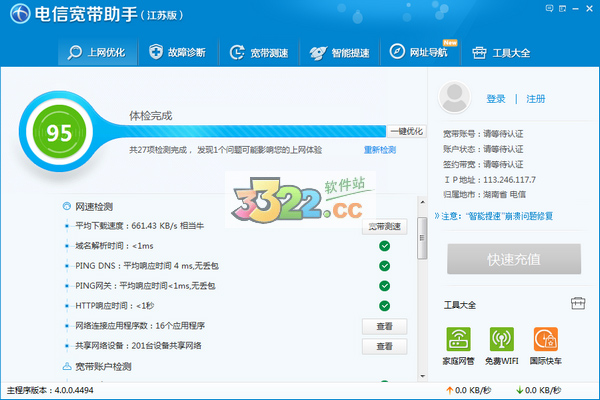Click the upload speed arrow in status bar
Screen dimensions: 600x400
click(449, 390)
